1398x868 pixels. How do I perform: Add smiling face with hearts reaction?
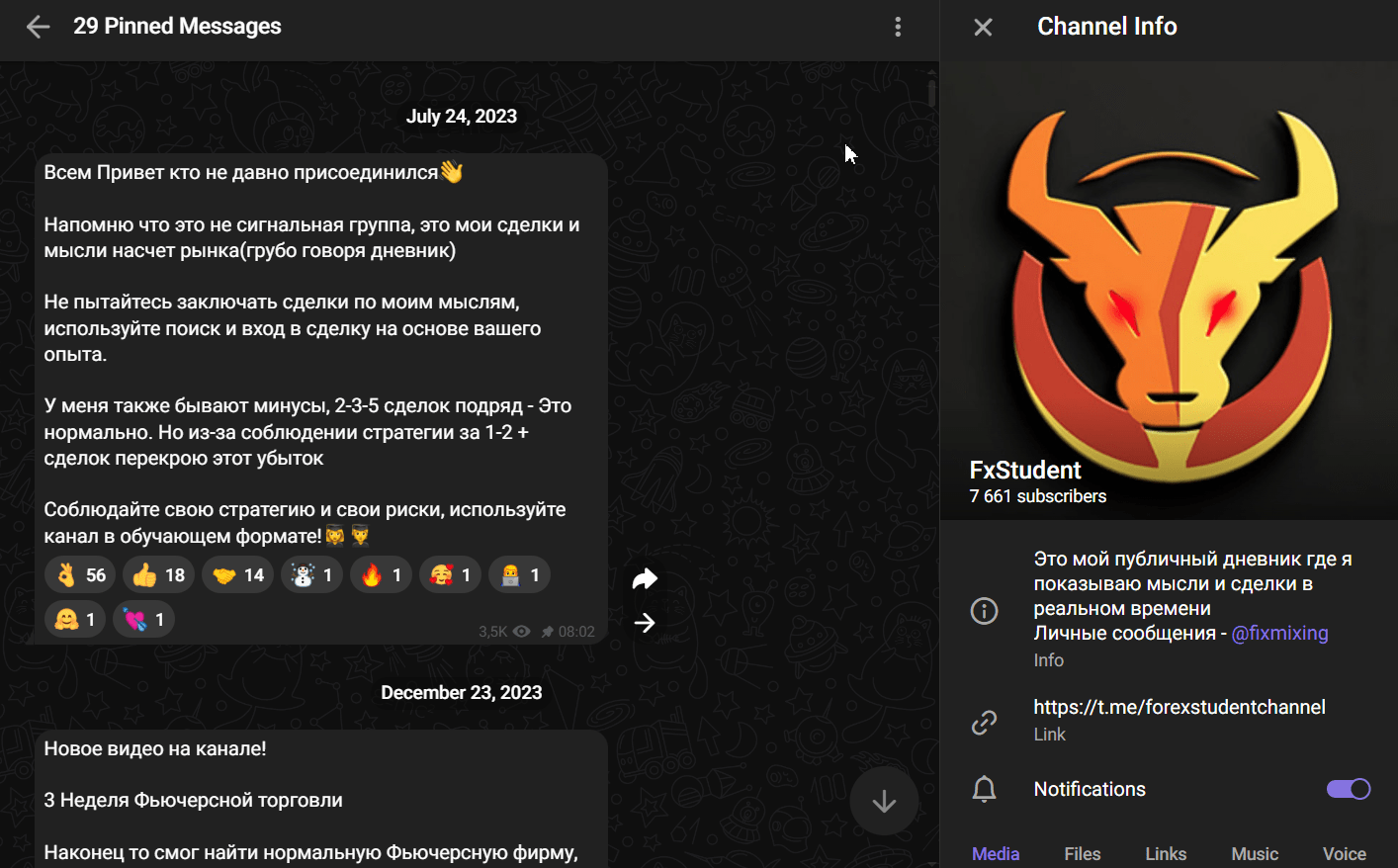click(451, 574)
